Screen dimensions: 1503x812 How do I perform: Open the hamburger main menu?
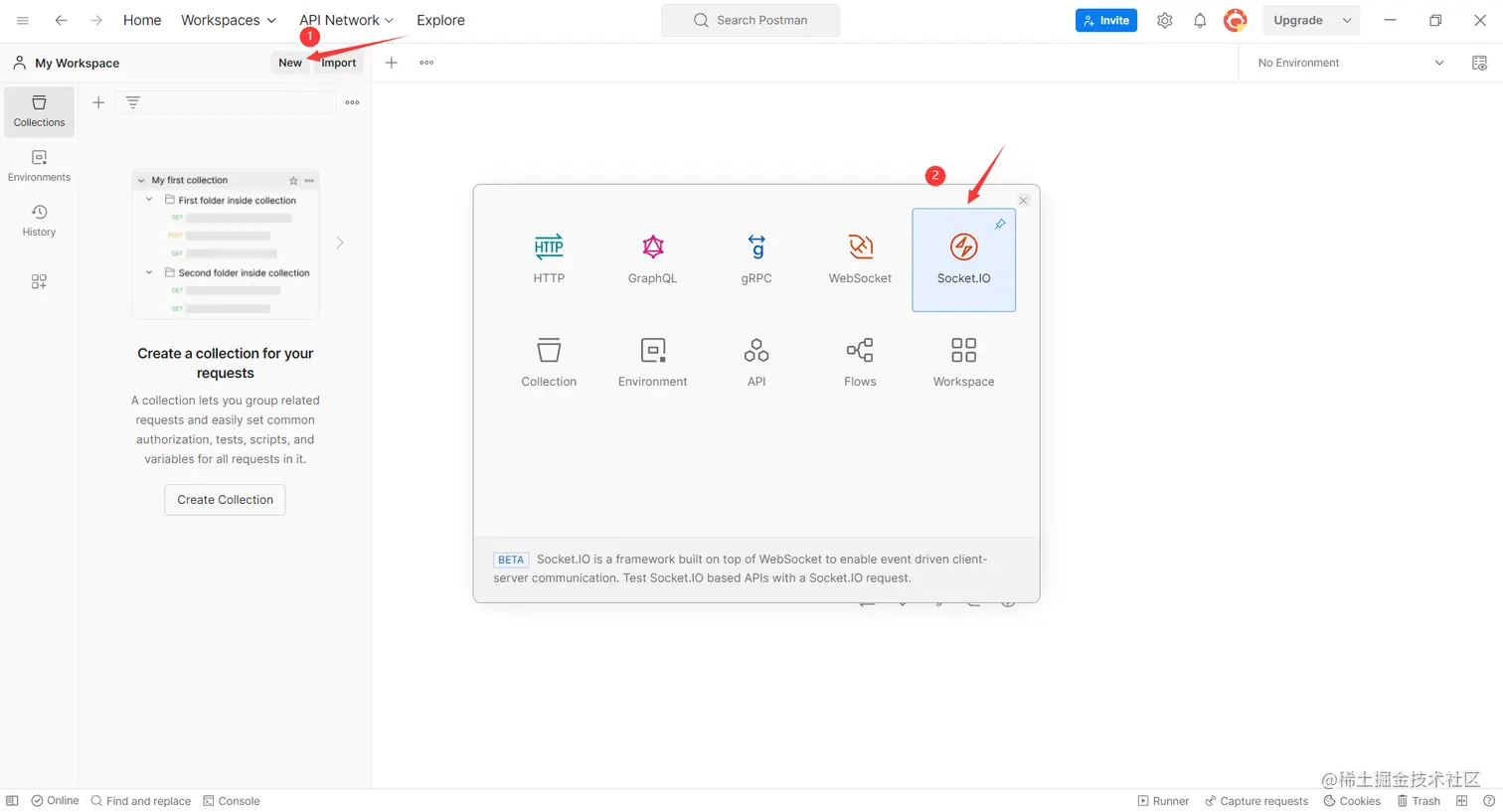(x=23, y=20)
